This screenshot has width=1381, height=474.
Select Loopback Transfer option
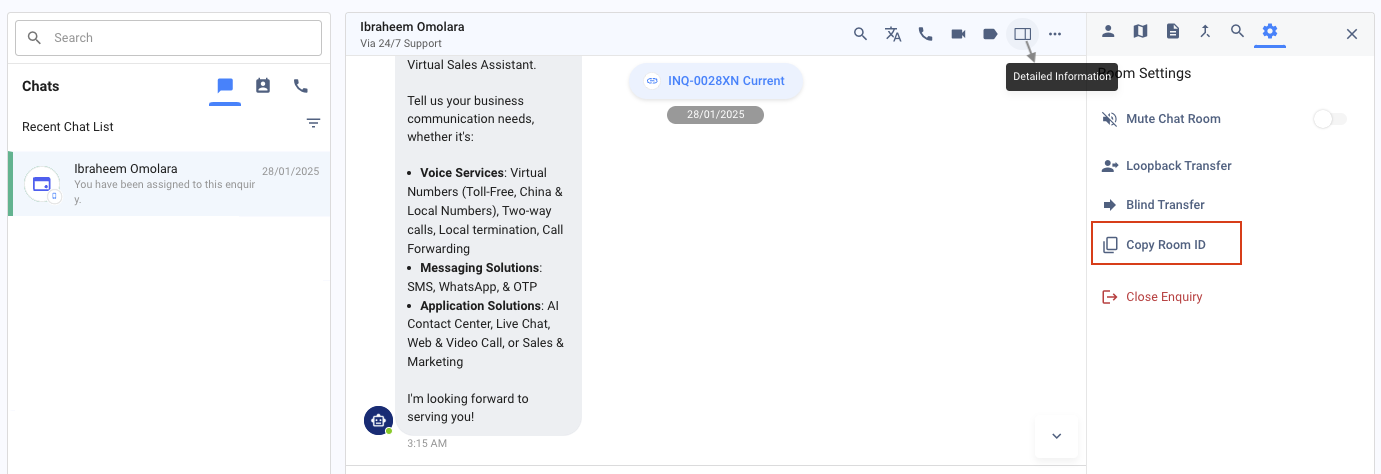click(1178, 166)
